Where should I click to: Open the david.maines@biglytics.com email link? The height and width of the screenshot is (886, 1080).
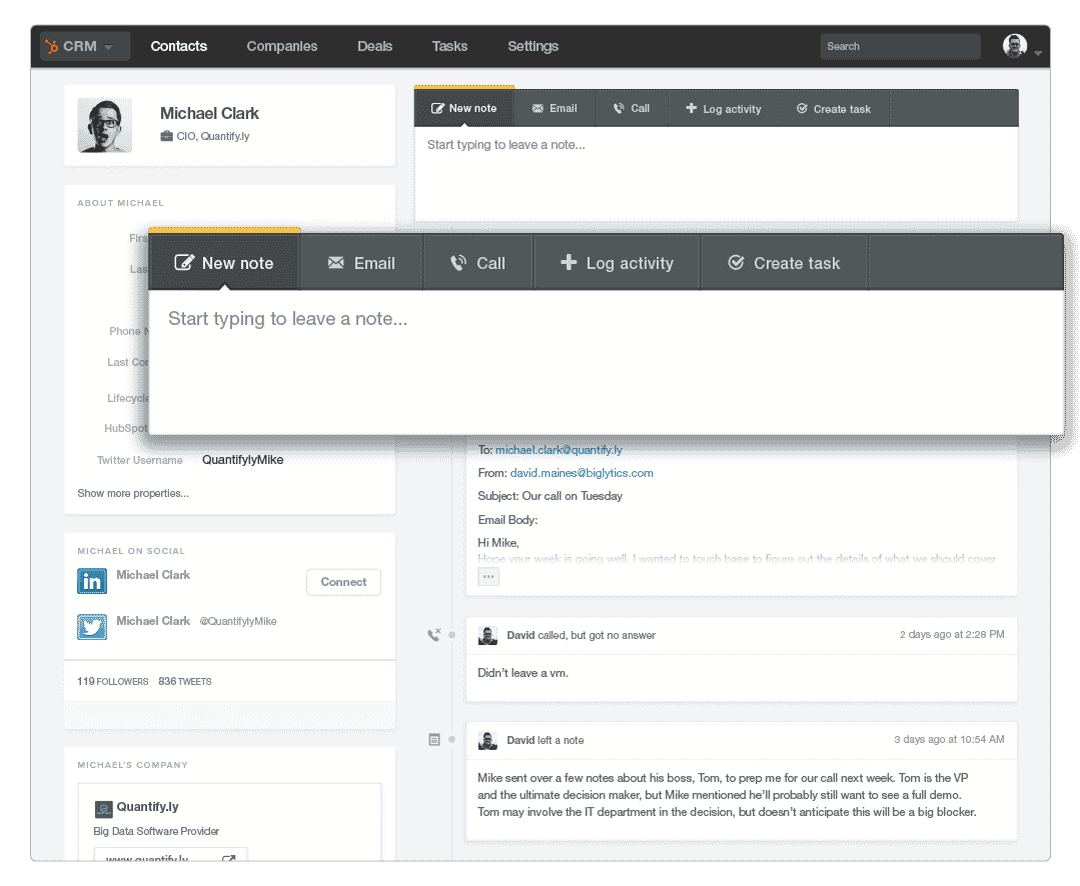pos(581,473)
